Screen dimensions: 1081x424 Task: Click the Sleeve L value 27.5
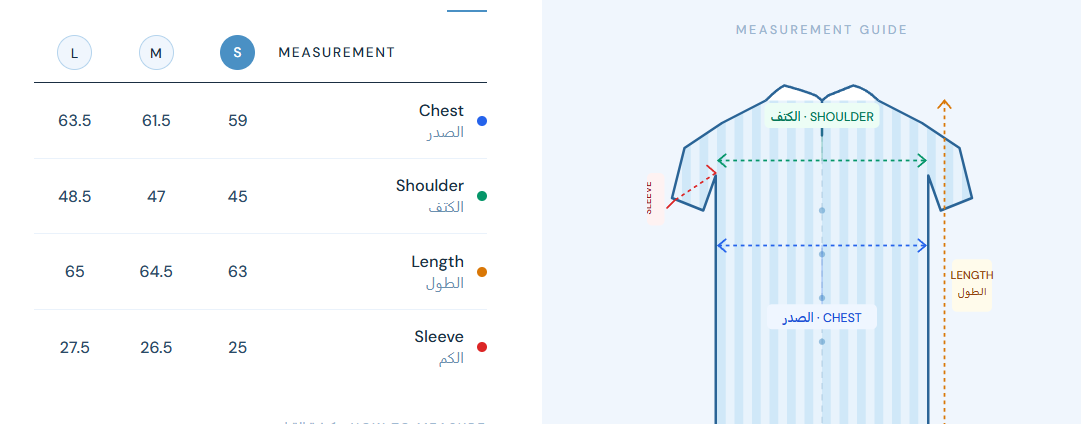click(74, 347)
